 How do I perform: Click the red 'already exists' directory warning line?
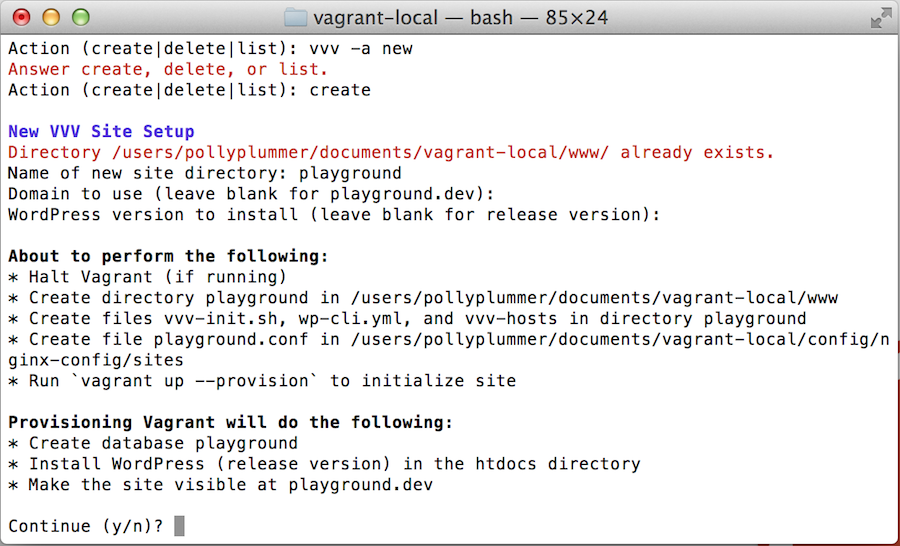(x=391, y=153)
